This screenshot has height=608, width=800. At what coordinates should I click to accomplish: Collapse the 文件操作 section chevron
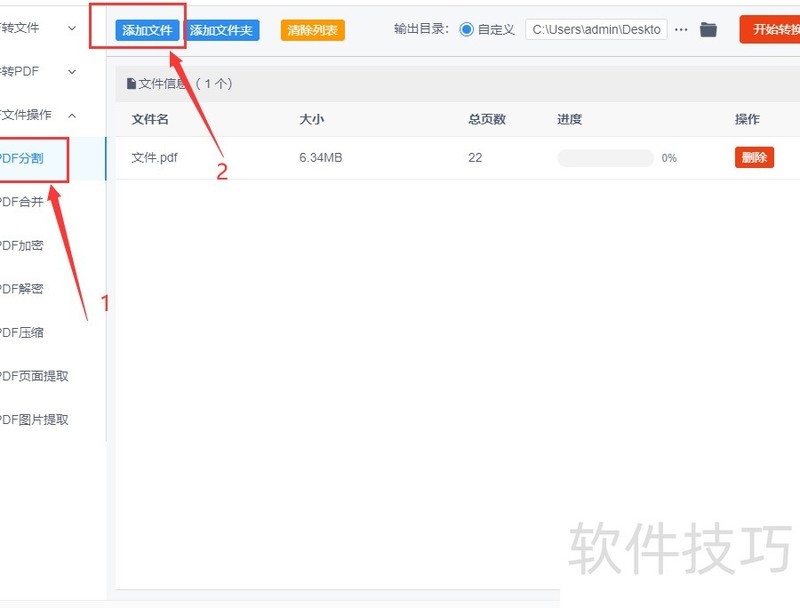point(71,115)
